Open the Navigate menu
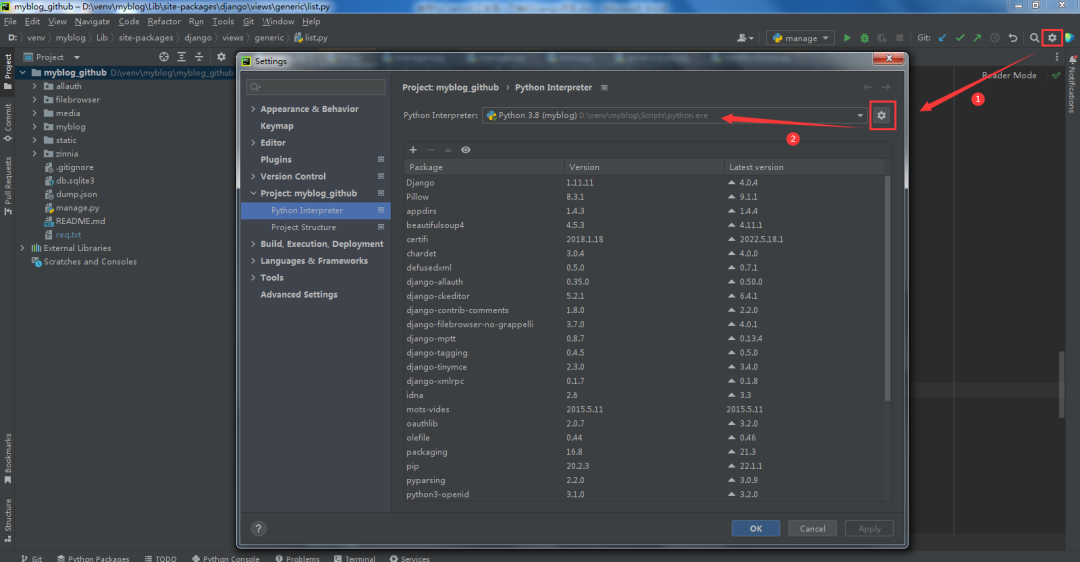 point(92,21)
